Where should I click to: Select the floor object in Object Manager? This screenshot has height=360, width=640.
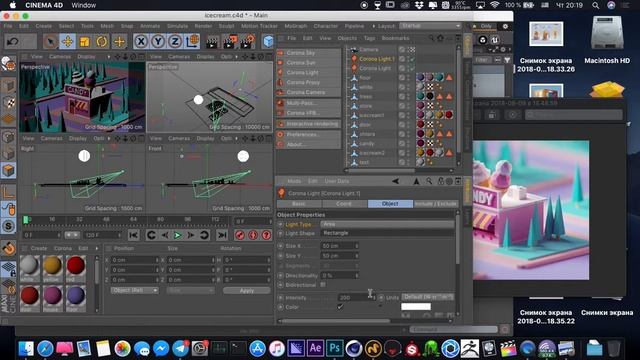coord(365,78)
